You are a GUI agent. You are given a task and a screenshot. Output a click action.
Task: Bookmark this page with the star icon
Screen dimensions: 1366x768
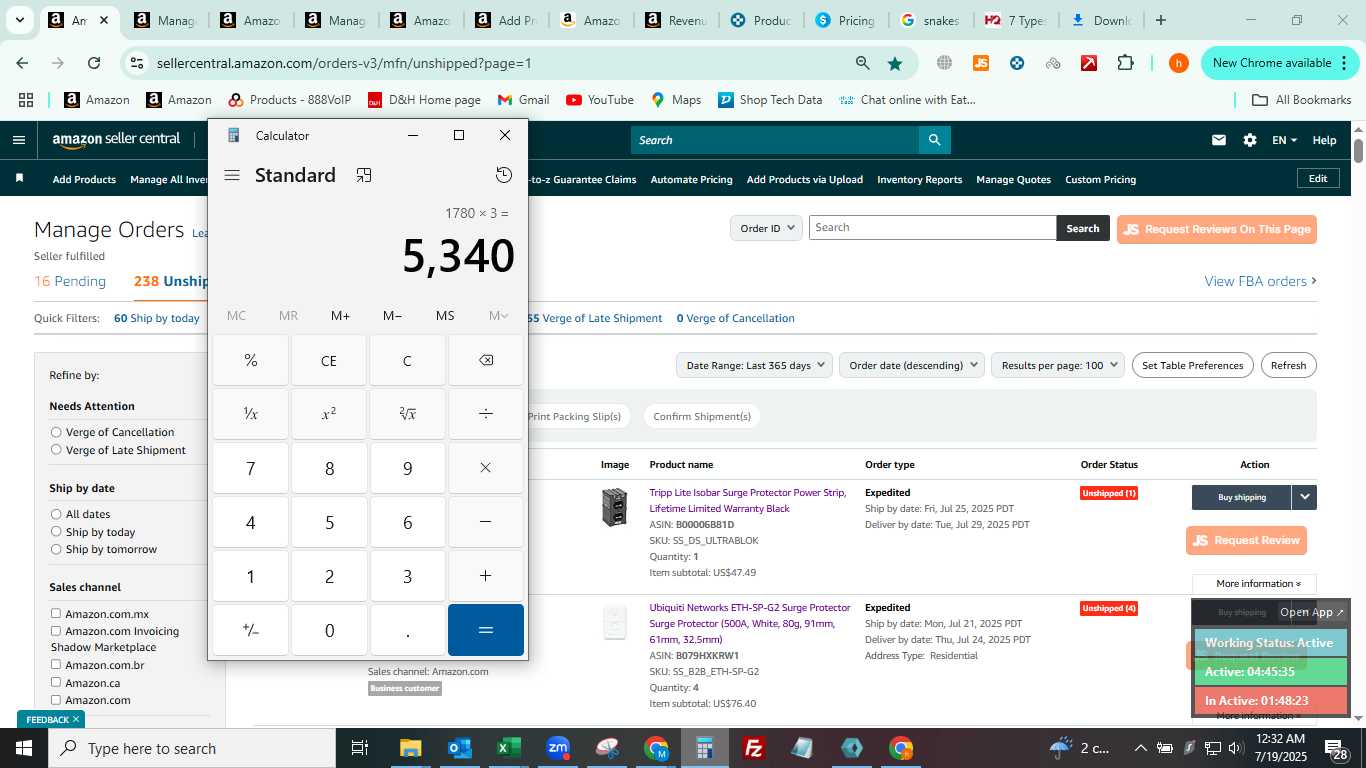tap(895, 63)
